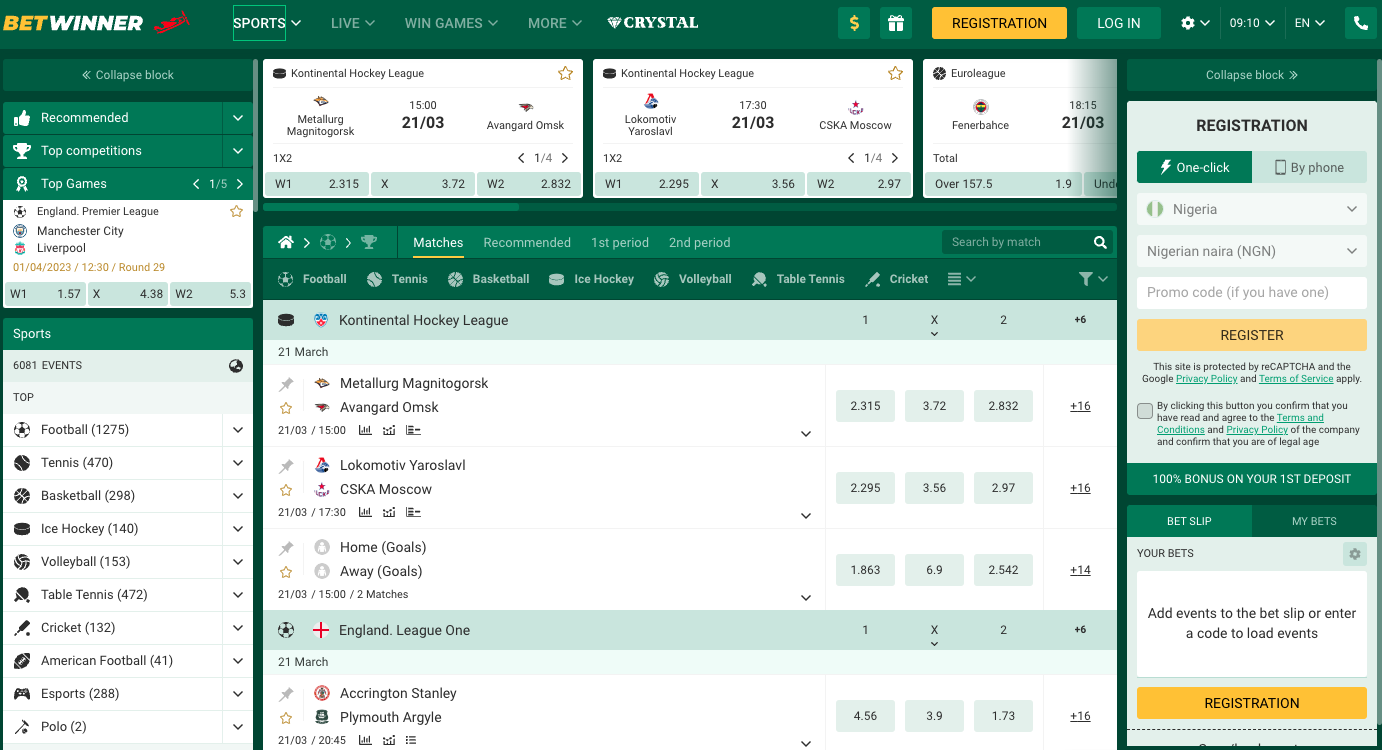Open Esports (288) in sports list
1382x750 pixels.
pyautogui.click(x=112, y=694)
